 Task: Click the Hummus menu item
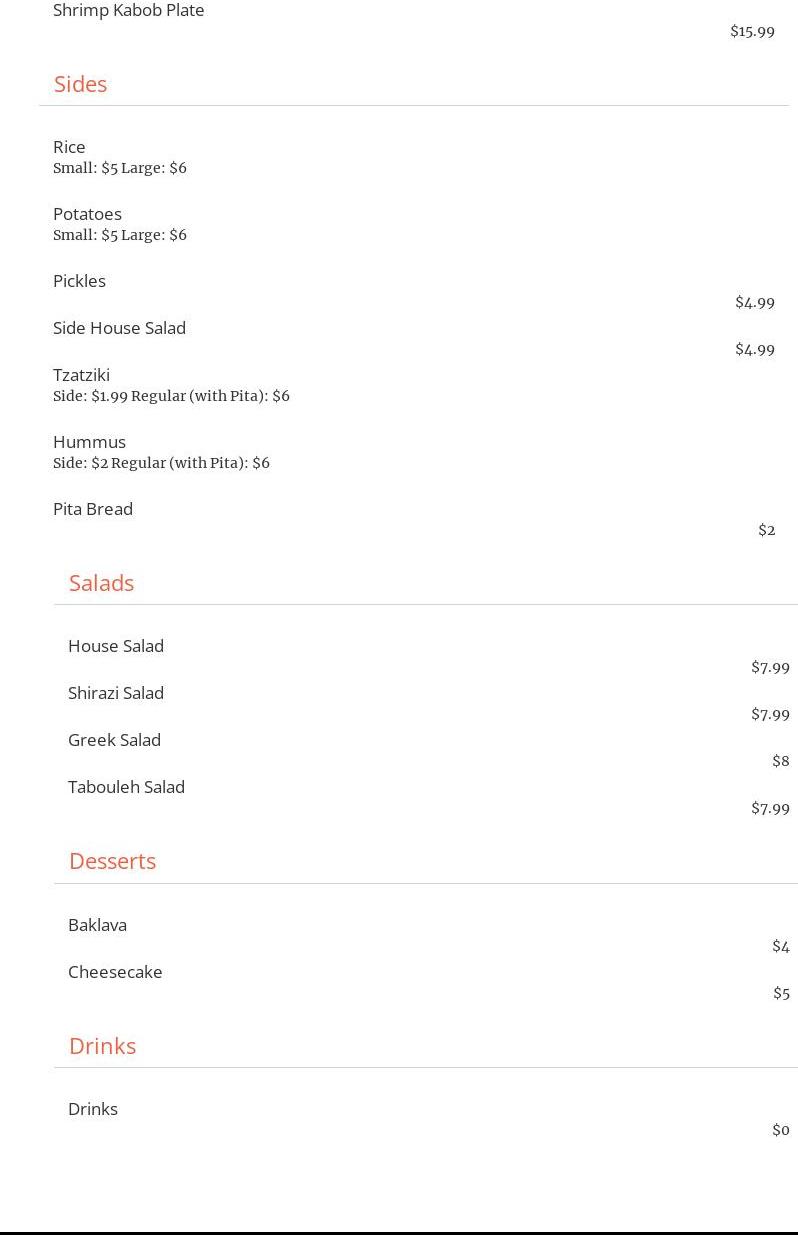(x=89, y=442)
